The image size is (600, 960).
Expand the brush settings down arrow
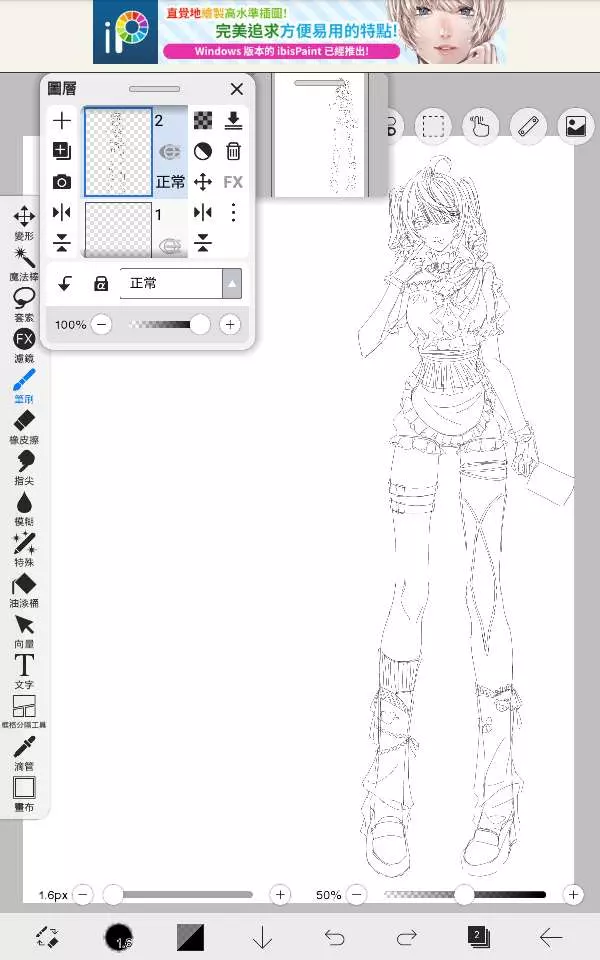263,937
